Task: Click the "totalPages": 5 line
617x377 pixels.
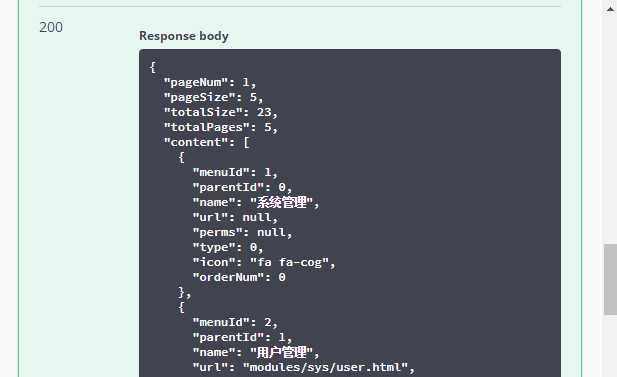Action: 220,127
